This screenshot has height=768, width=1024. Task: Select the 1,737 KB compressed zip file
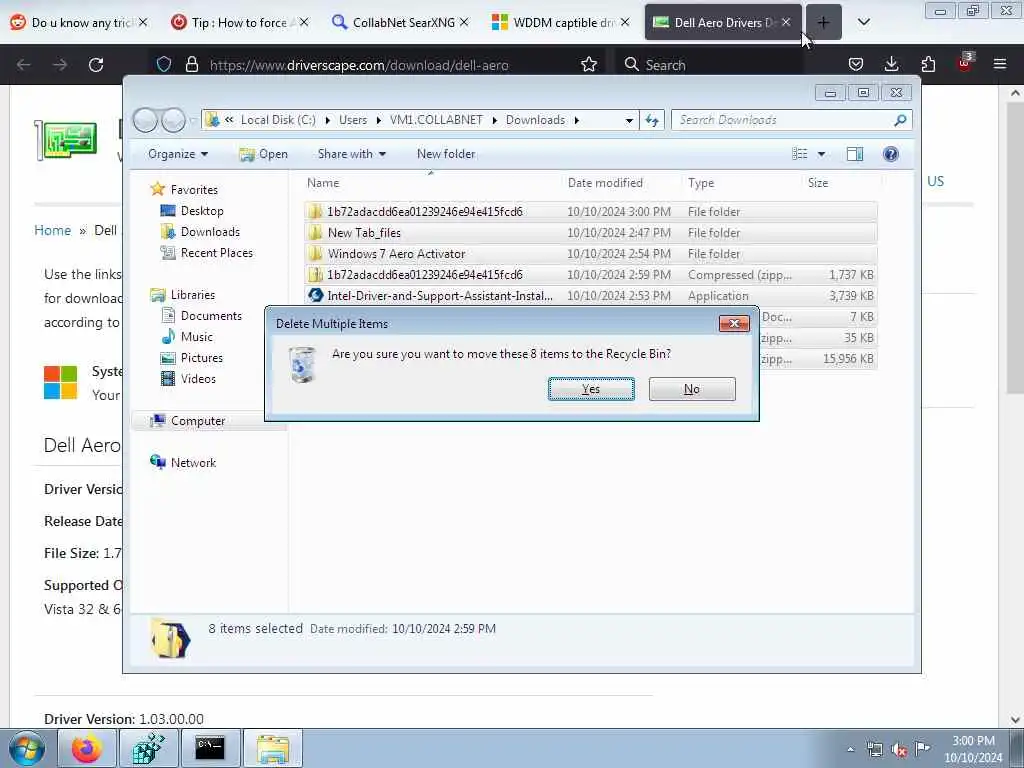pyautogui.click(x=590, y=275)
